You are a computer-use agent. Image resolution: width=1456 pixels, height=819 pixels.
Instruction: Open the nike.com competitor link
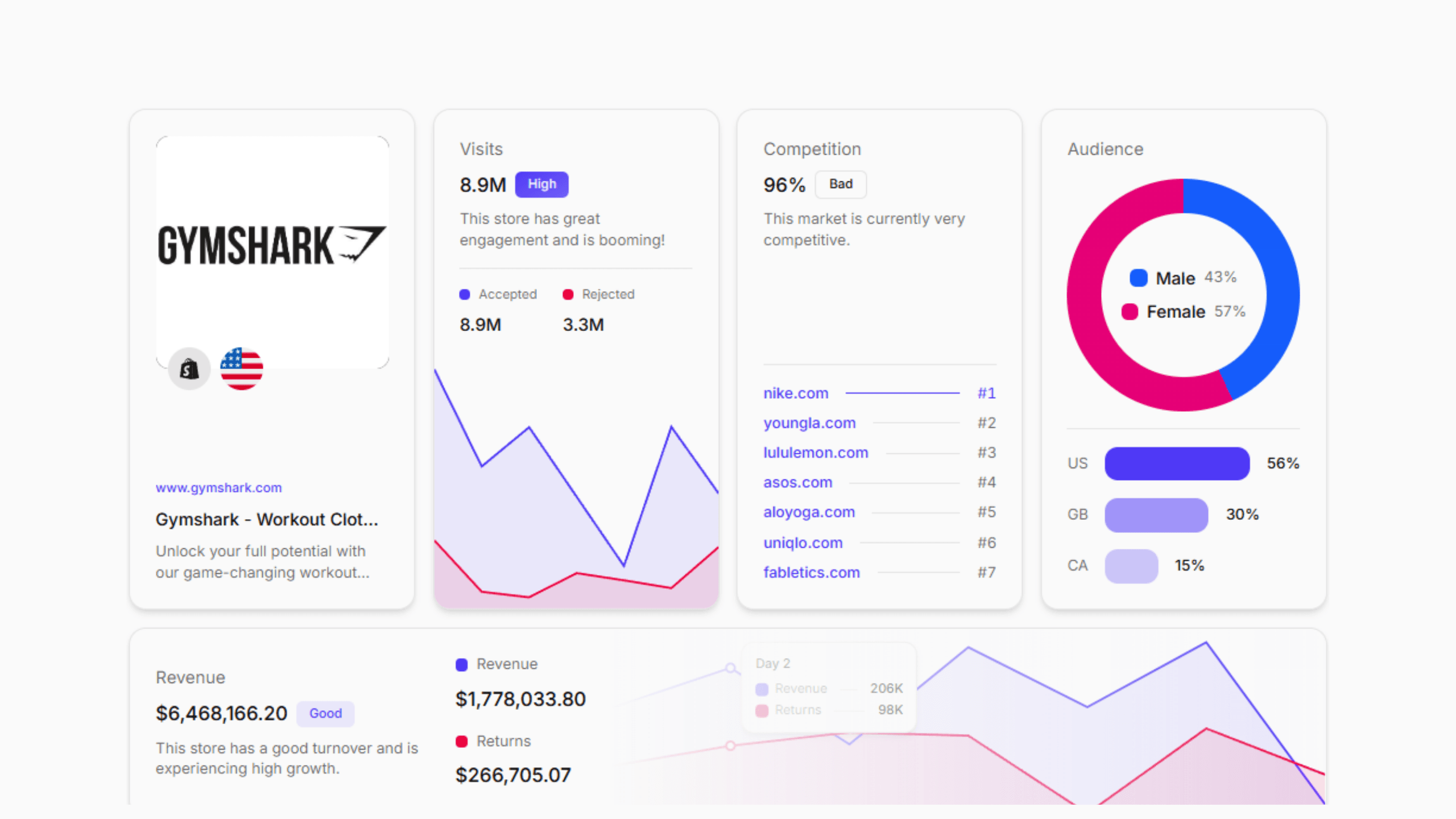[796, 393]
